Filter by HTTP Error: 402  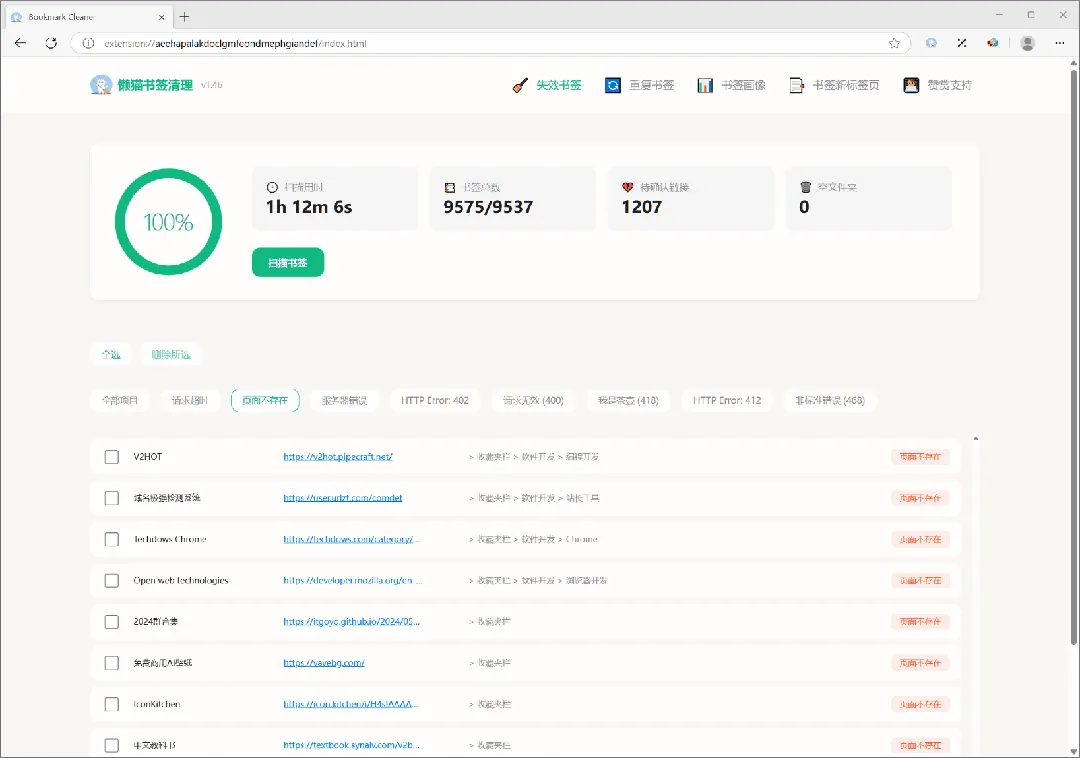tap(435, 400)
